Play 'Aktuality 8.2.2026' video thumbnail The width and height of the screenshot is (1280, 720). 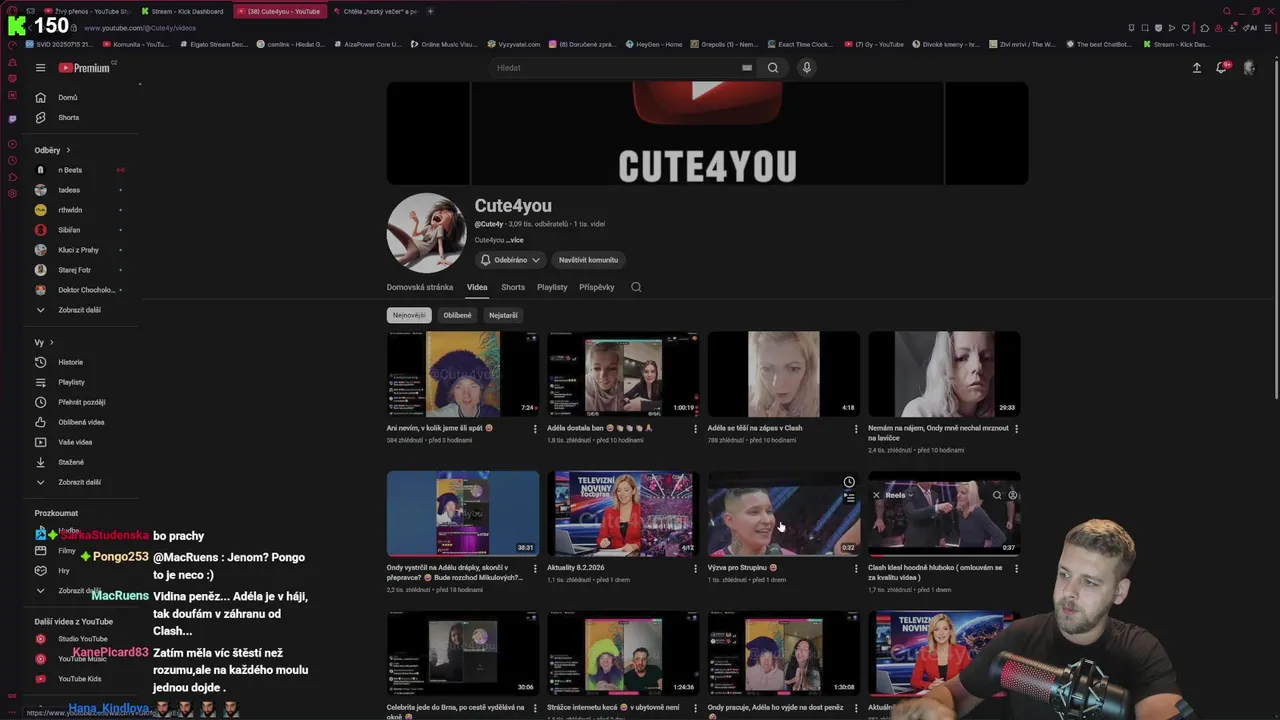coord(623,514)
